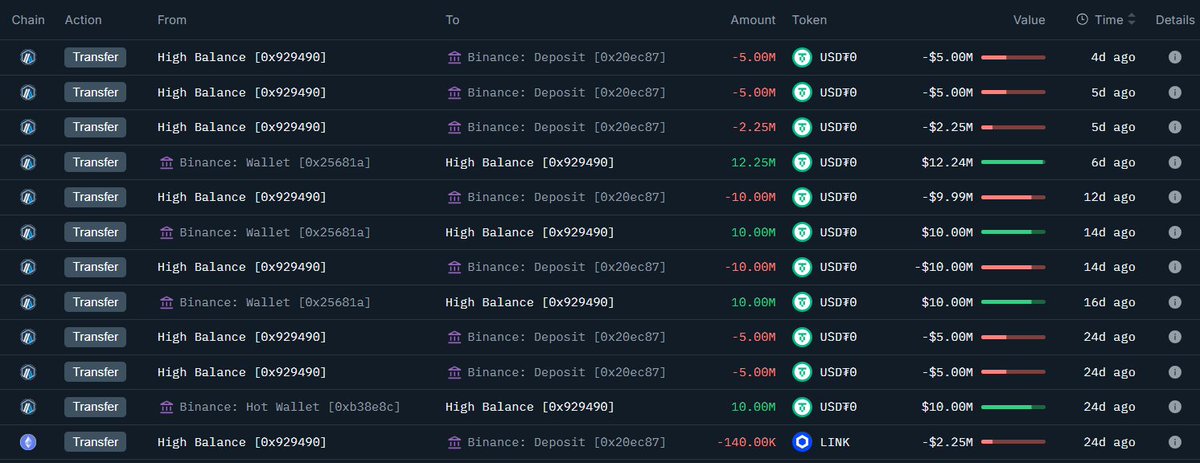This screenshot has height=463, width=1200.
Task: Open details info icon for LINK transfer row
Action: 1175,443
